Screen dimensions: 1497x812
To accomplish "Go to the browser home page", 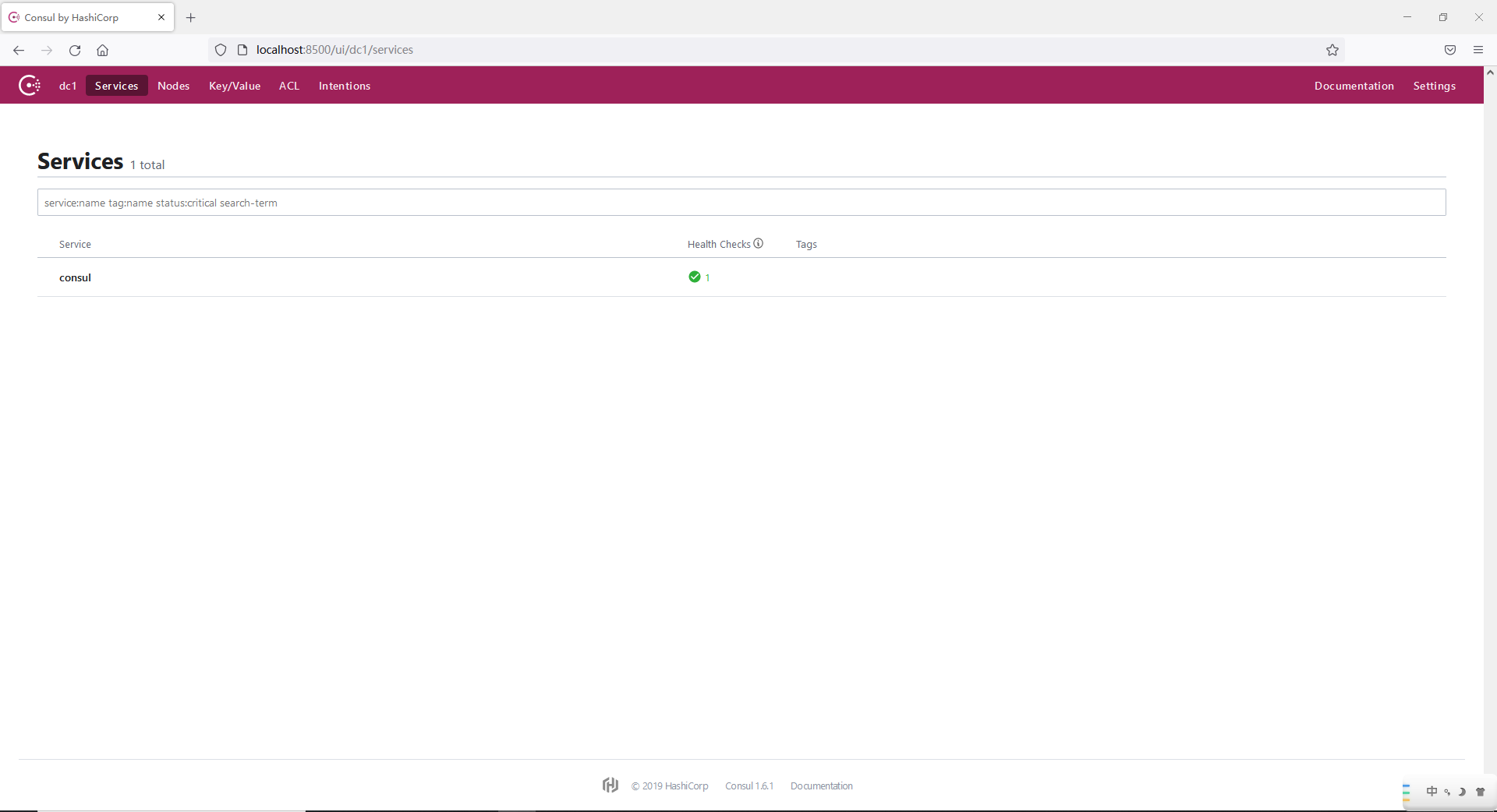I will [102, 50].
